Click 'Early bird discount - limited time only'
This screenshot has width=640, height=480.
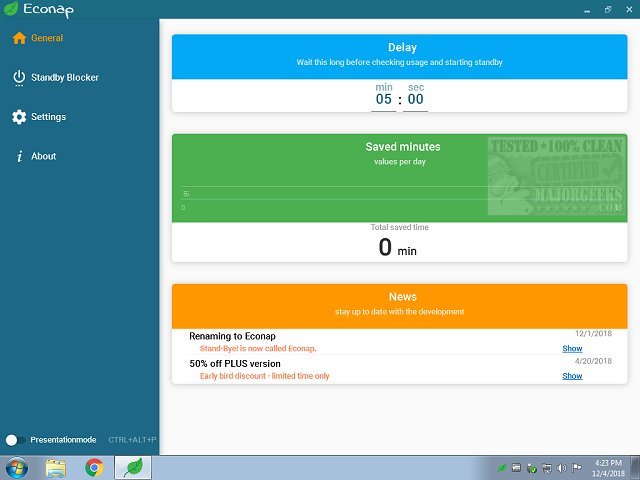264,376
